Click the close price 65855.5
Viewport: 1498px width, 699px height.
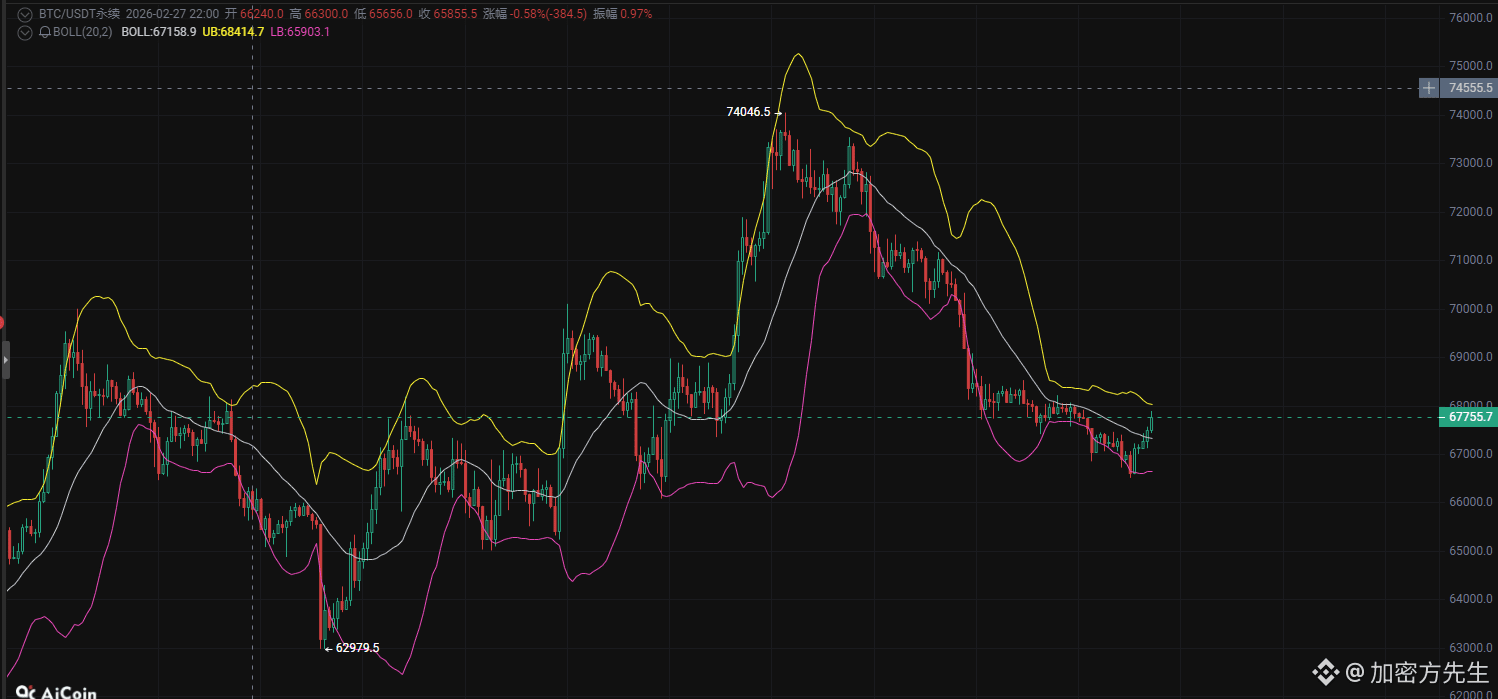click(x=455, y=14)
